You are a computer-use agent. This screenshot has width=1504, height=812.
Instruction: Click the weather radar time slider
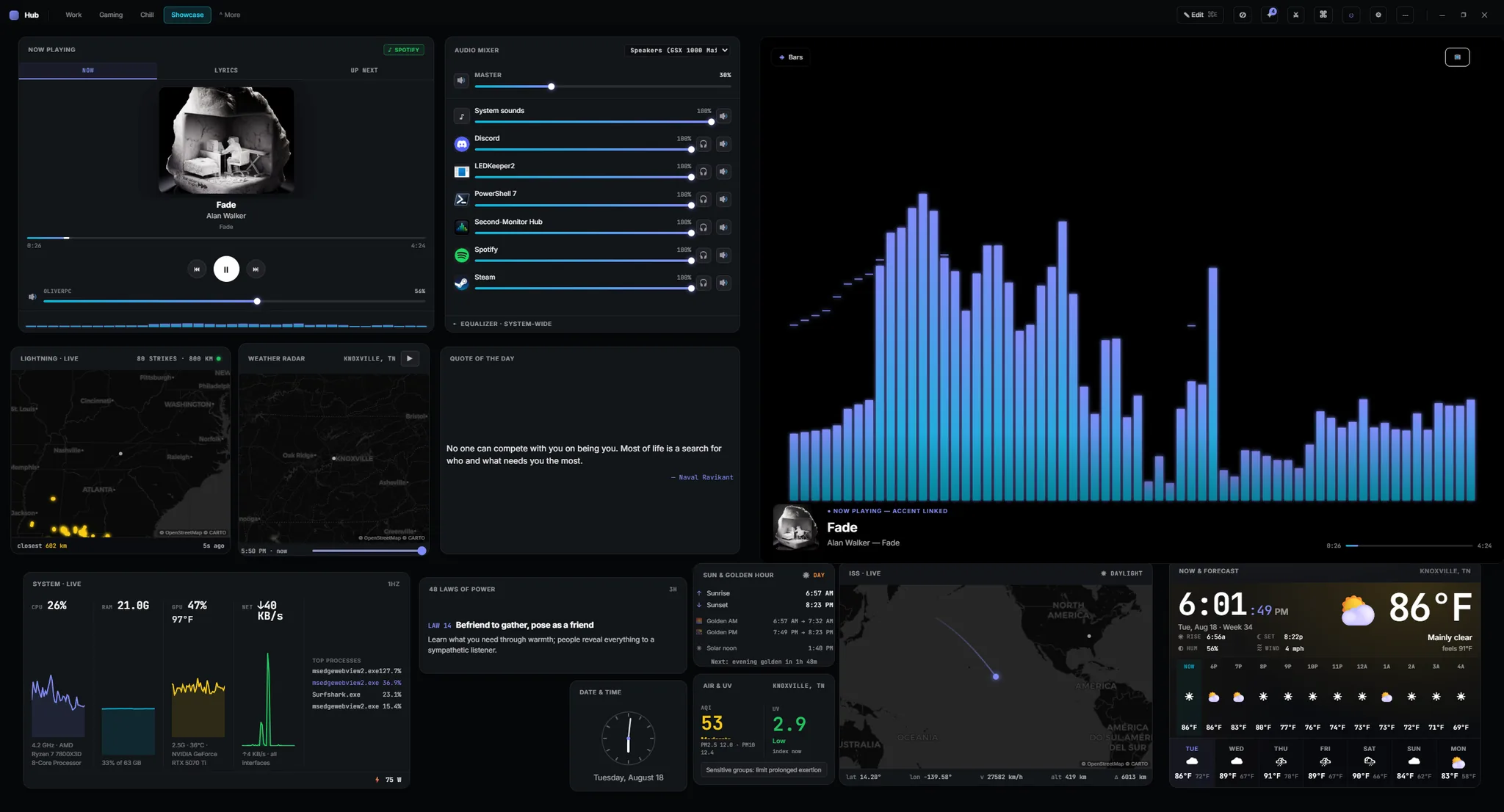tap(369, 551)
